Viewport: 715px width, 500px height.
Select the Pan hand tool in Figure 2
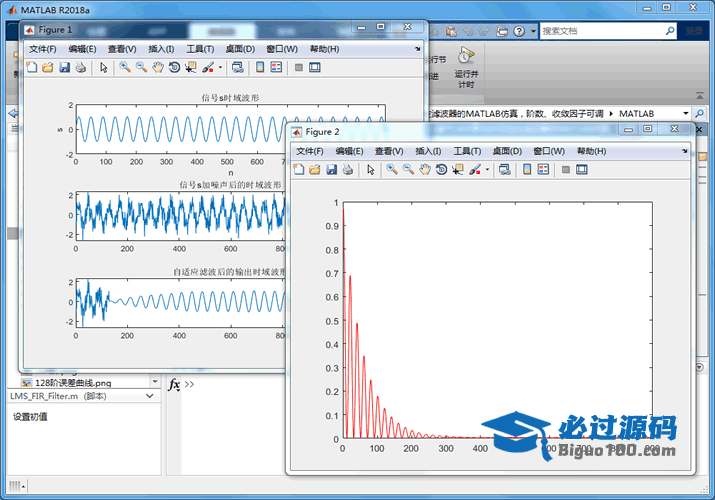pyautogui.click(x=425, y=170)
